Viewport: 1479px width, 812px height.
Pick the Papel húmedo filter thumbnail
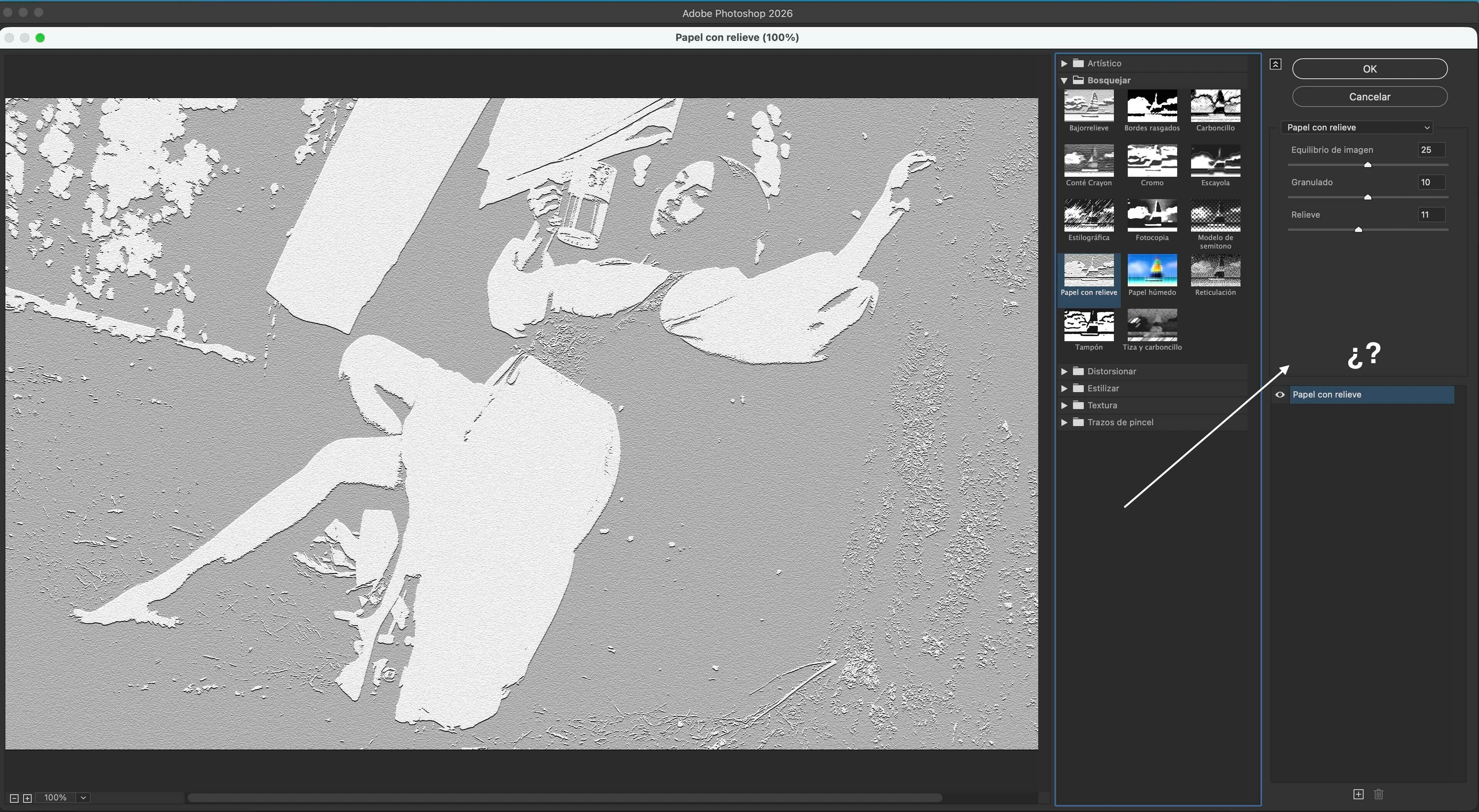click(x=1152, y=271)
